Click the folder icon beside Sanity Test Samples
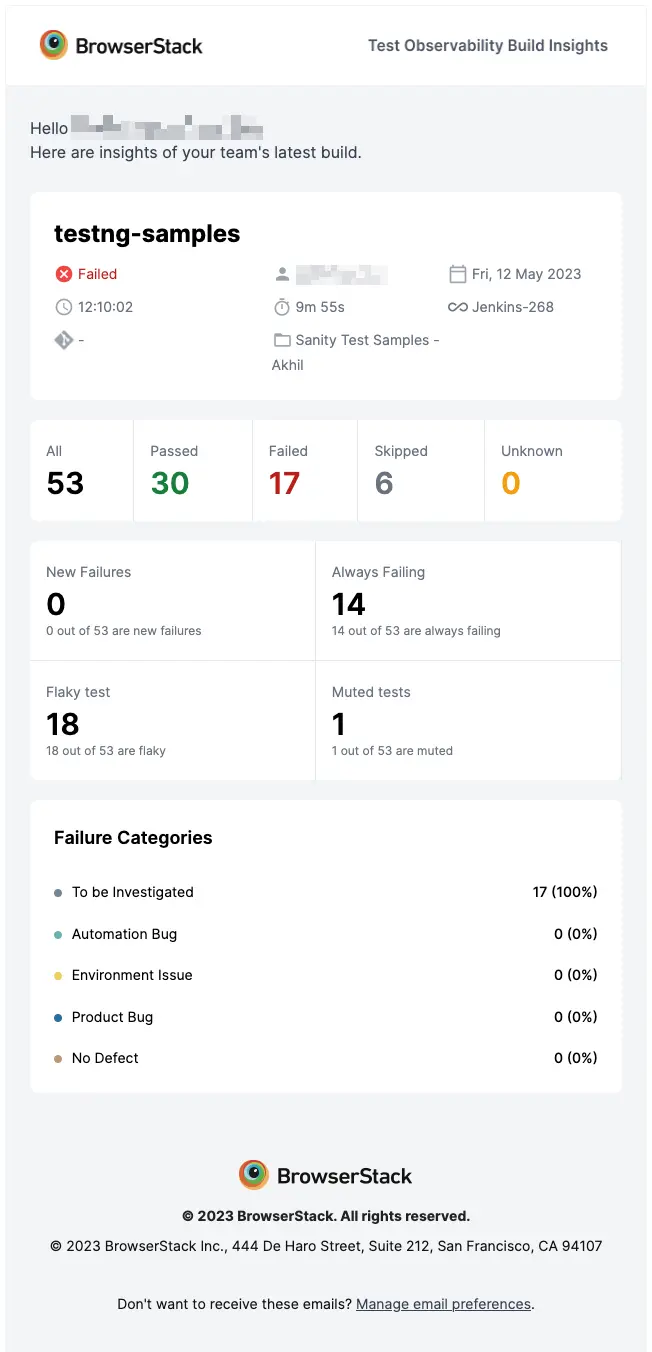652x1352 pixels. pos(282,340)
